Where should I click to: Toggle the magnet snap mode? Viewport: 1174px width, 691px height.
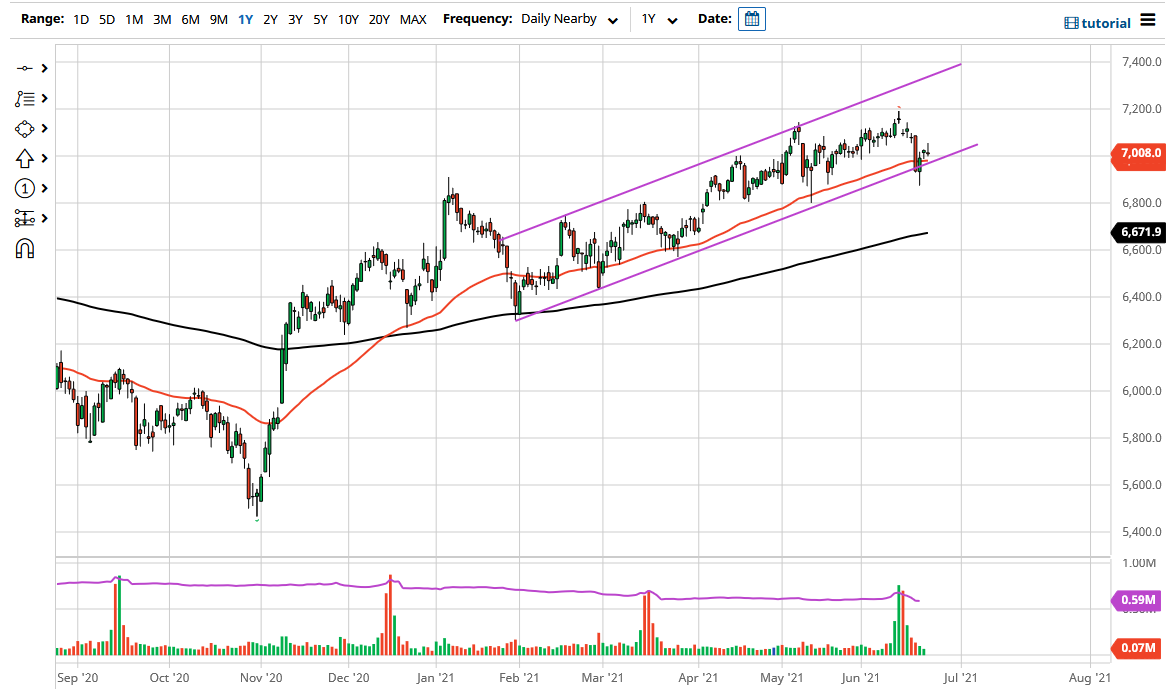24,246
